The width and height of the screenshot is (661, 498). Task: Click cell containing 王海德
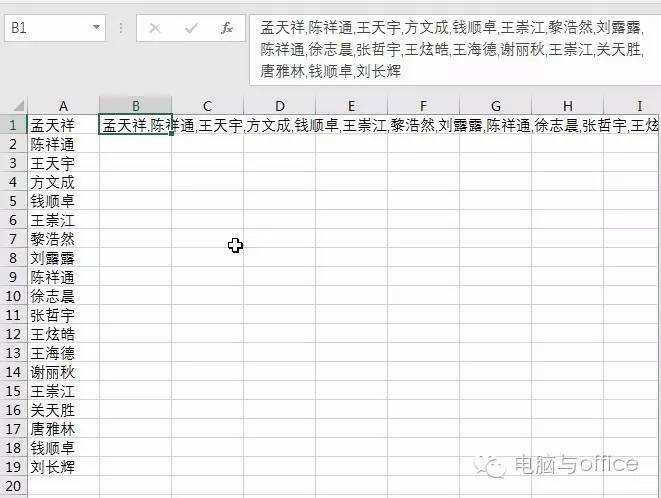(63, 353)
